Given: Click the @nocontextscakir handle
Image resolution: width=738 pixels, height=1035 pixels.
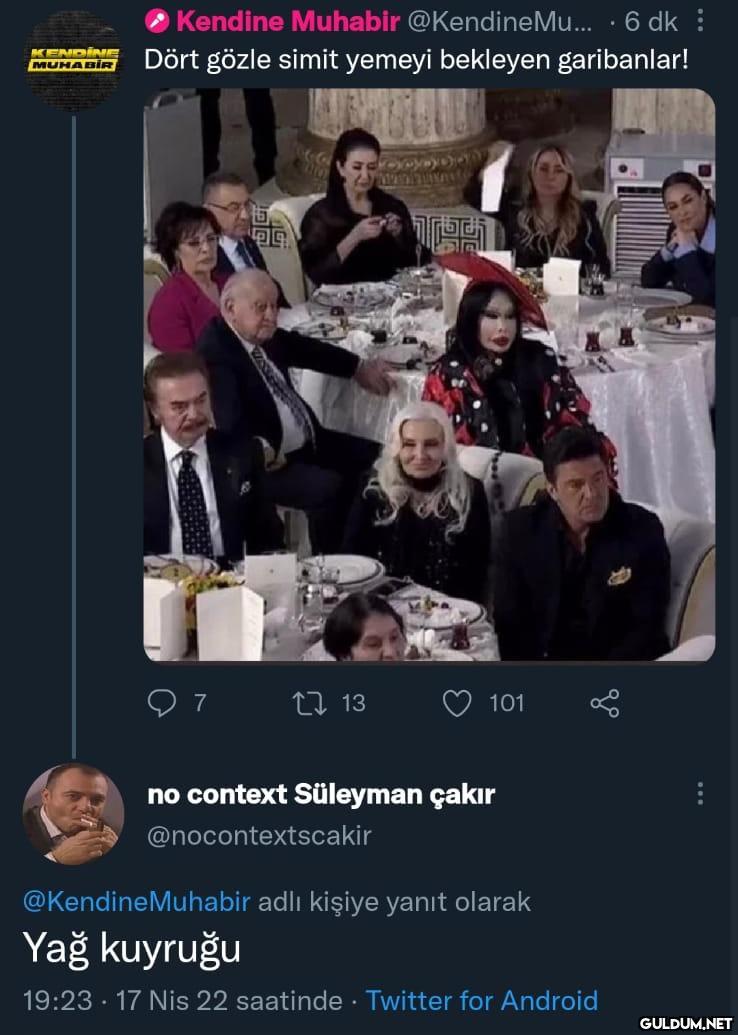Looking at the screenshot, I should click(259, 835).
